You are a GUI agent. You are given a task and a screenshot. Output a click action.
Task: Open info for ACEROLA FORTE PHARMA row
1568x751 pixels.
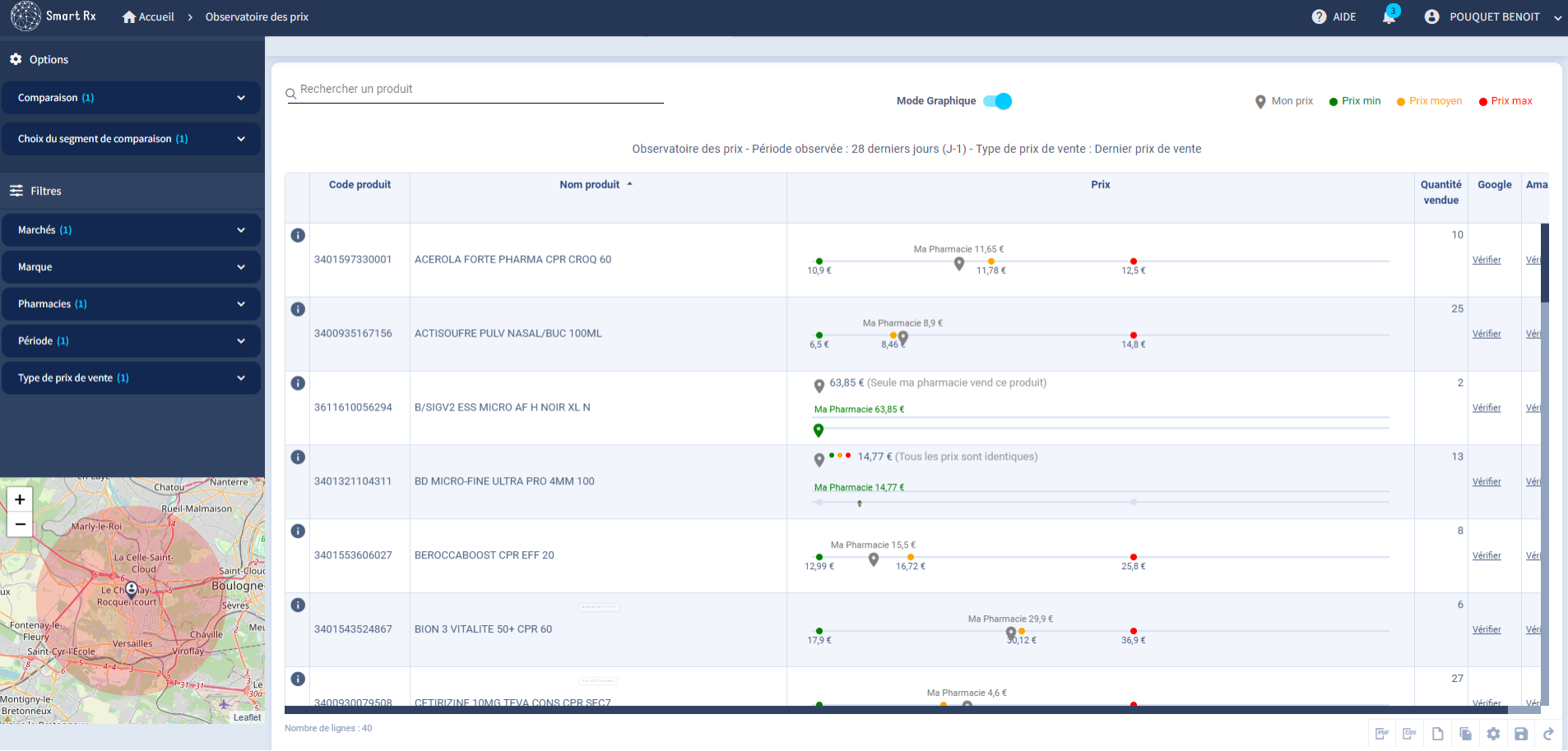[298, 235]
